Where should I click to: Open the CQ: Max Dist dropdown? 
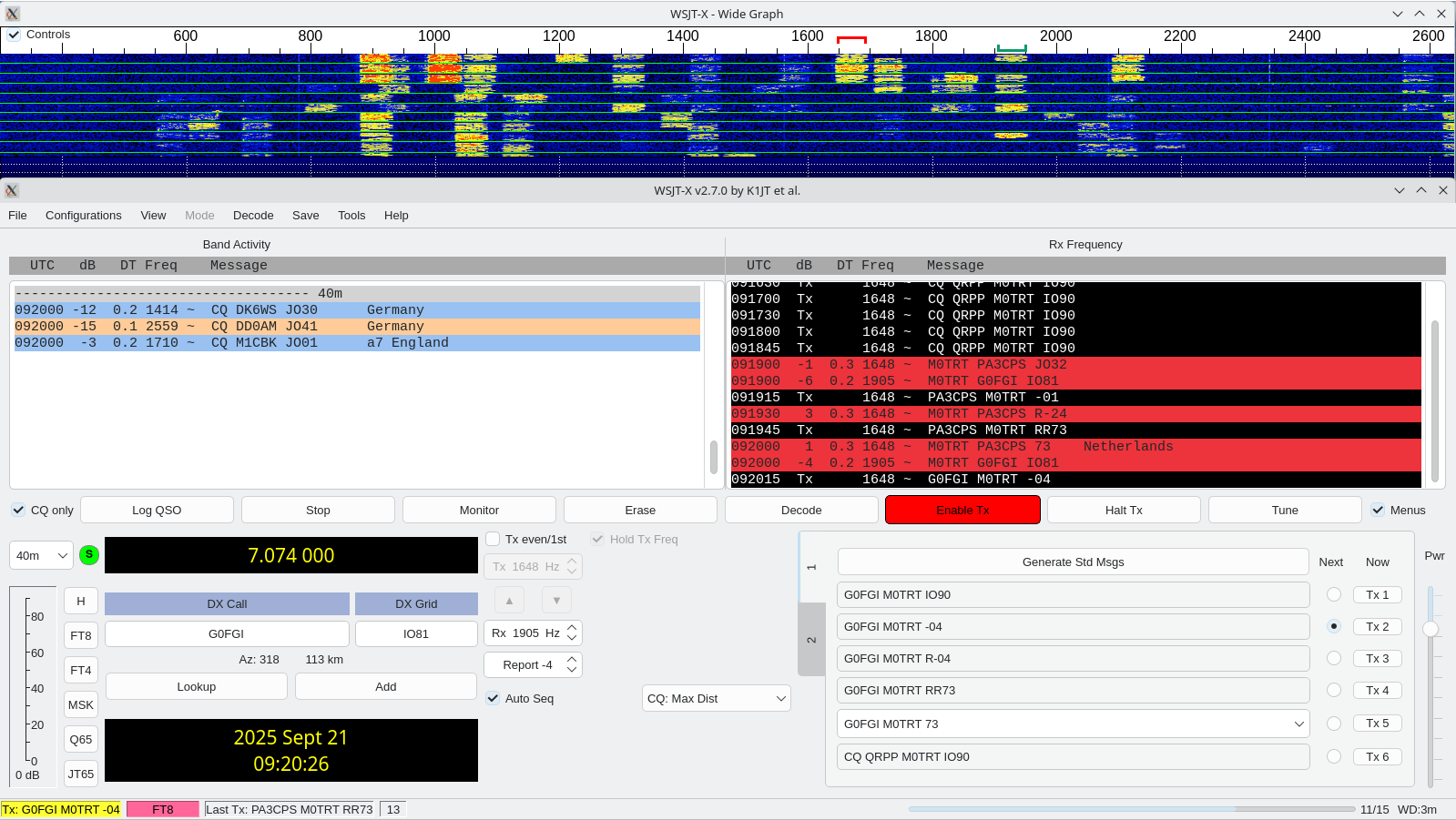point(716,698)
